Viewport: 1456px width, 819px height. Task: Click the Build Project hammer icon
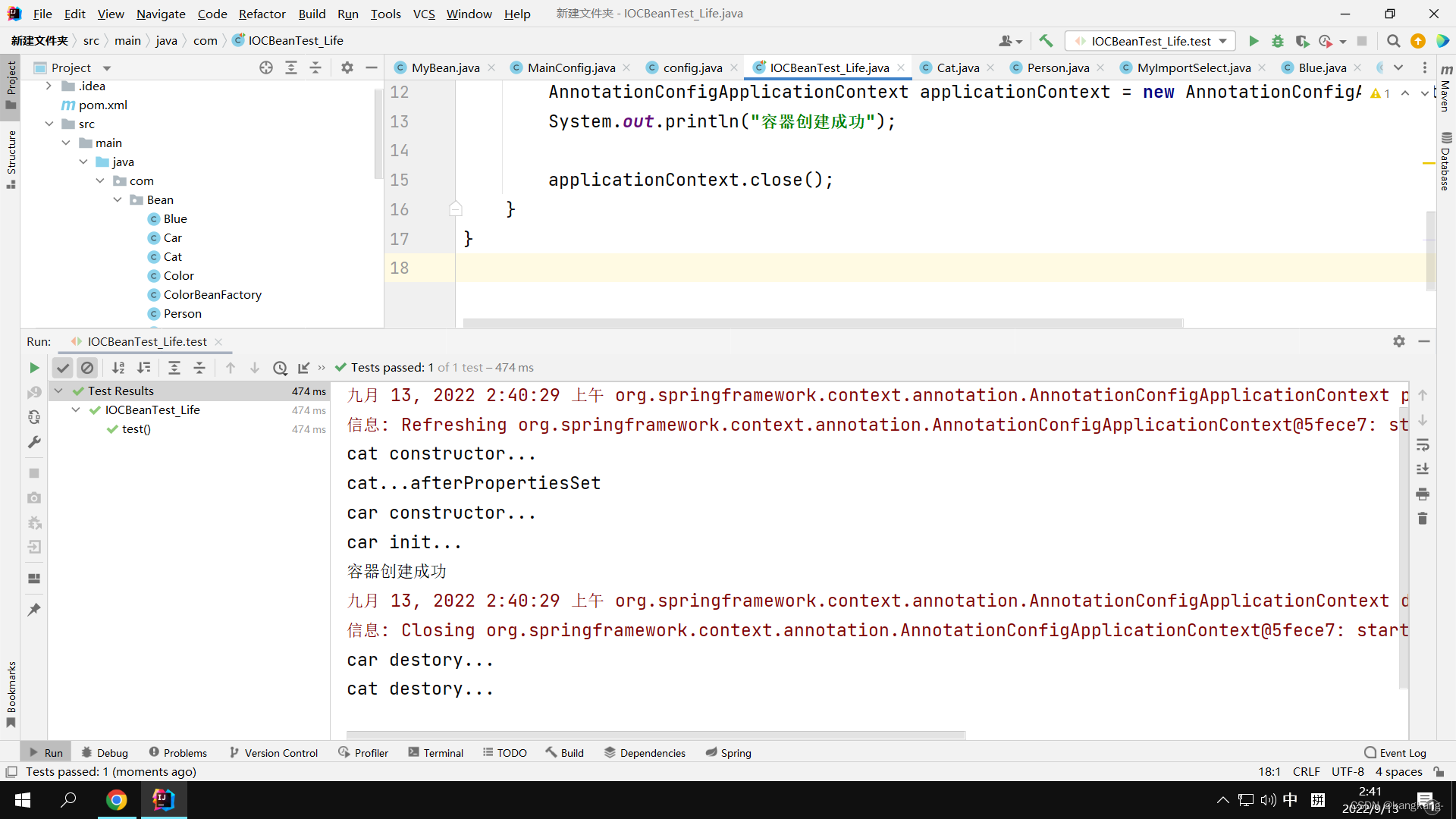click(1046, 41)
